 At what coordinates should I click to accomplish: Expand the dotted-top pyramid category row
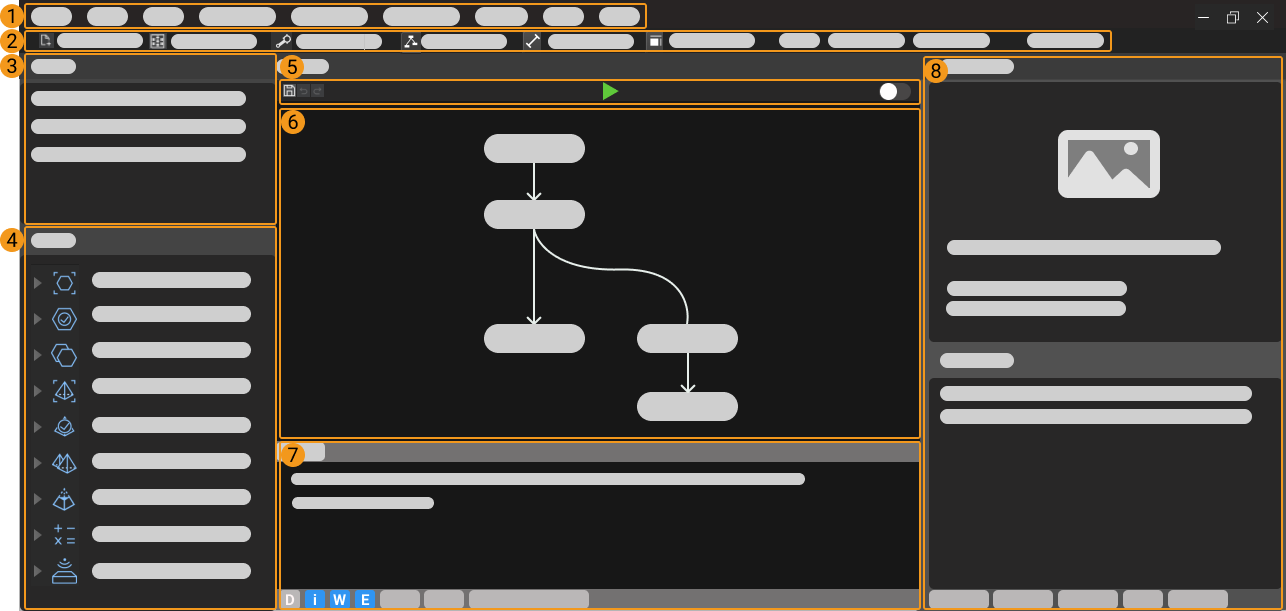tap(38, 499)
